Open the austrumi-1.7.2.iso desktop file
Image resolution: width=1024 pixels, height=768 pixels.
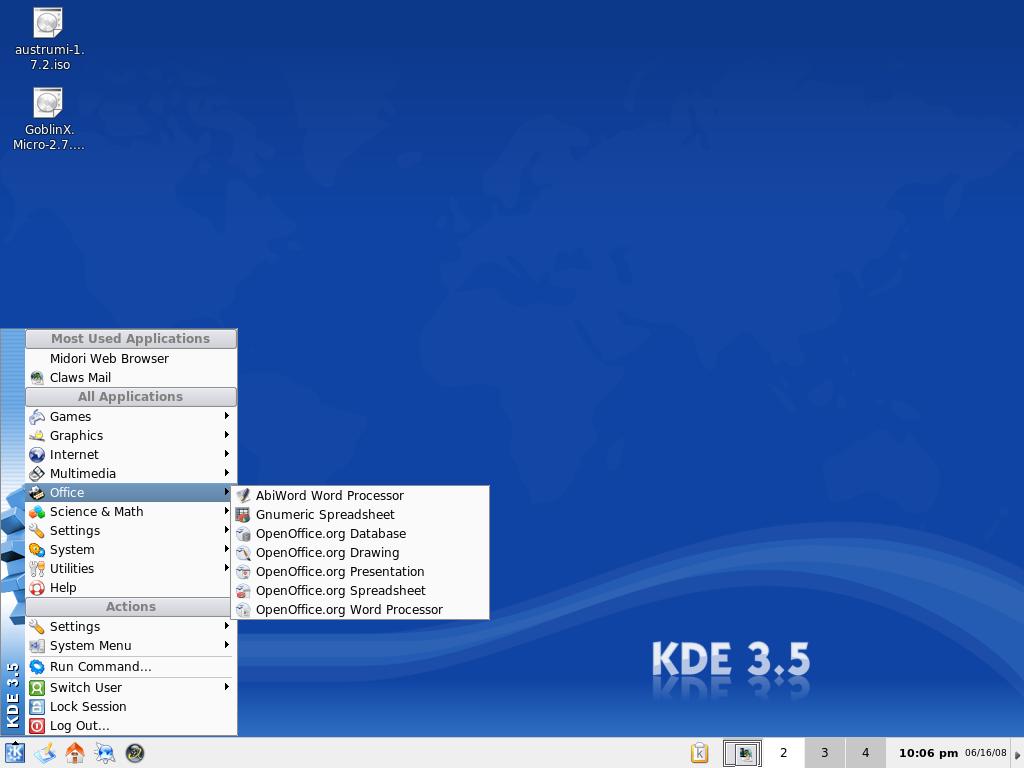click(48, 24)
